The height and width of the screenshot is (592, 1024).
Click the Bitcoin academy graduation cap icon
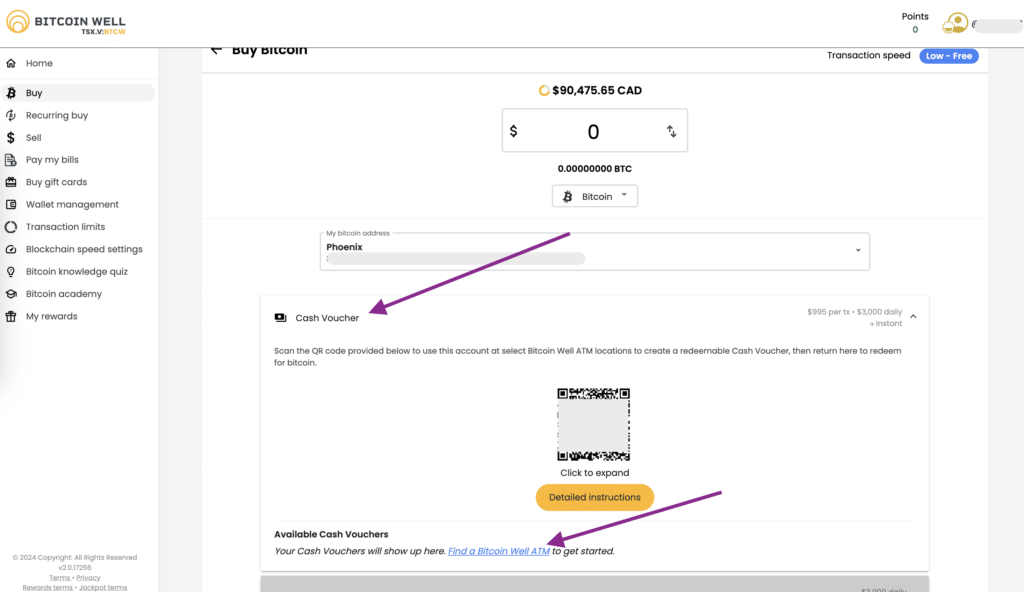tap(11, 294)
